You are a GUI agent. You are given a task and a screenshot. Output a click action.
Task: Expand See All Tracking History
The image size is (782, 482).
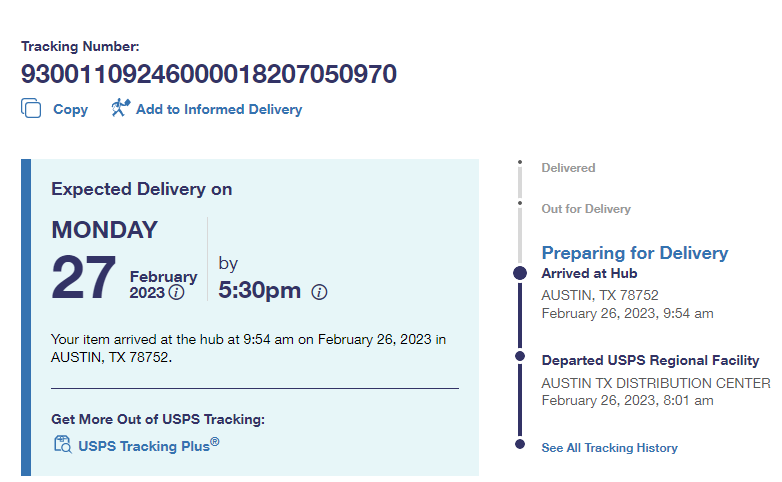pyautogui.click(x=609, y=448)
